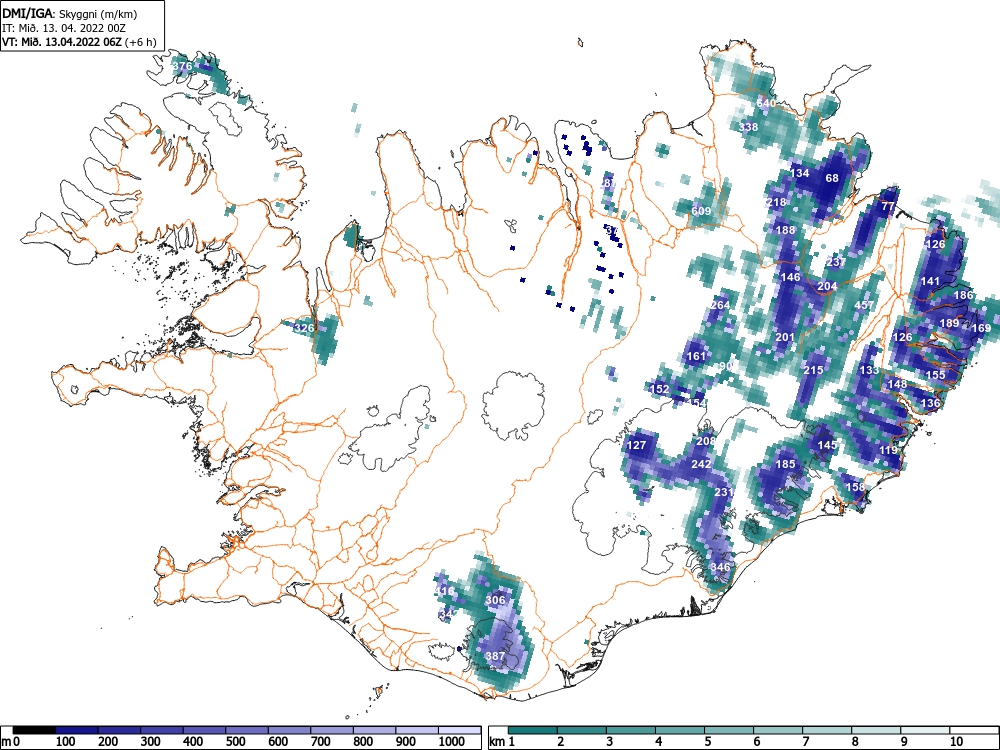Click the visibility value 185 on the map
This screenshot has width=1000, height=750.
tap(786, 464)
